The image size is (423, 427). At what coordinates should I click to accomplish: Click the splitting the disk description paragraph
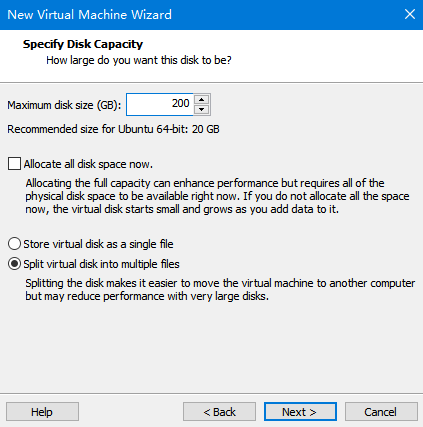coord(220,289)
